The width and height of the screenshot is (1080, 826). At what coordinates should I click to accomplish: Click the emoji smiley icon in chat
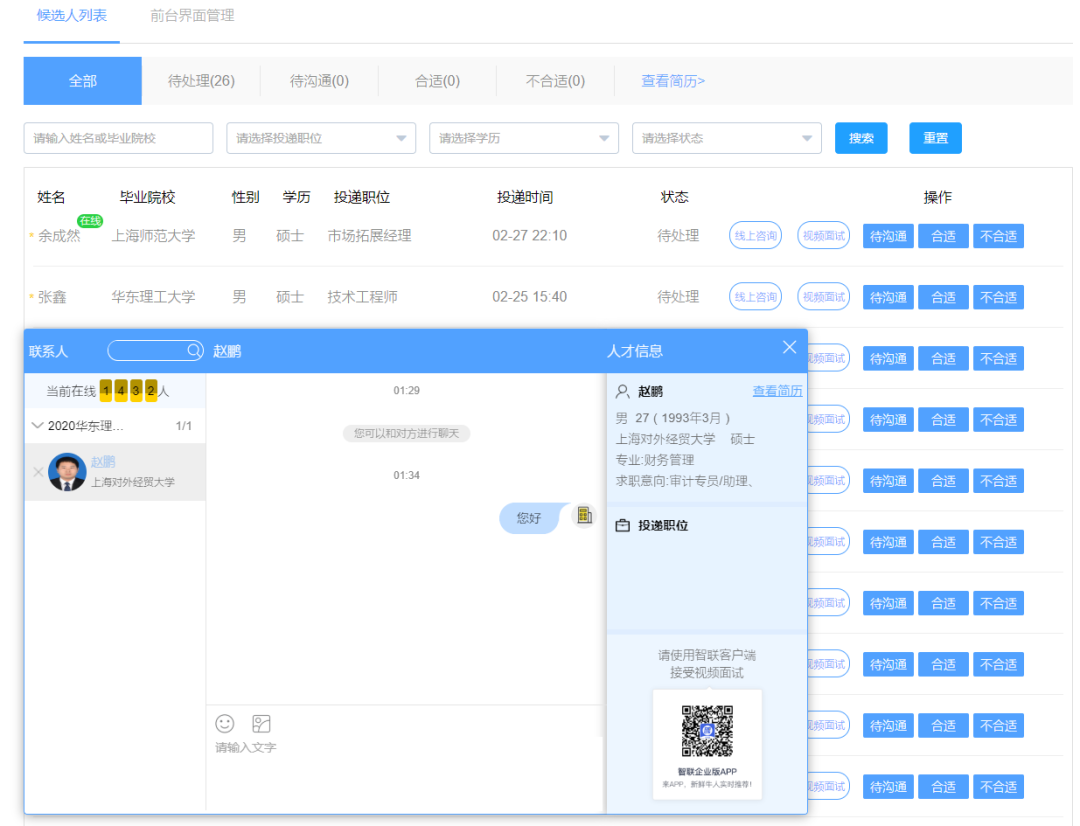click(x=225, y=723)
